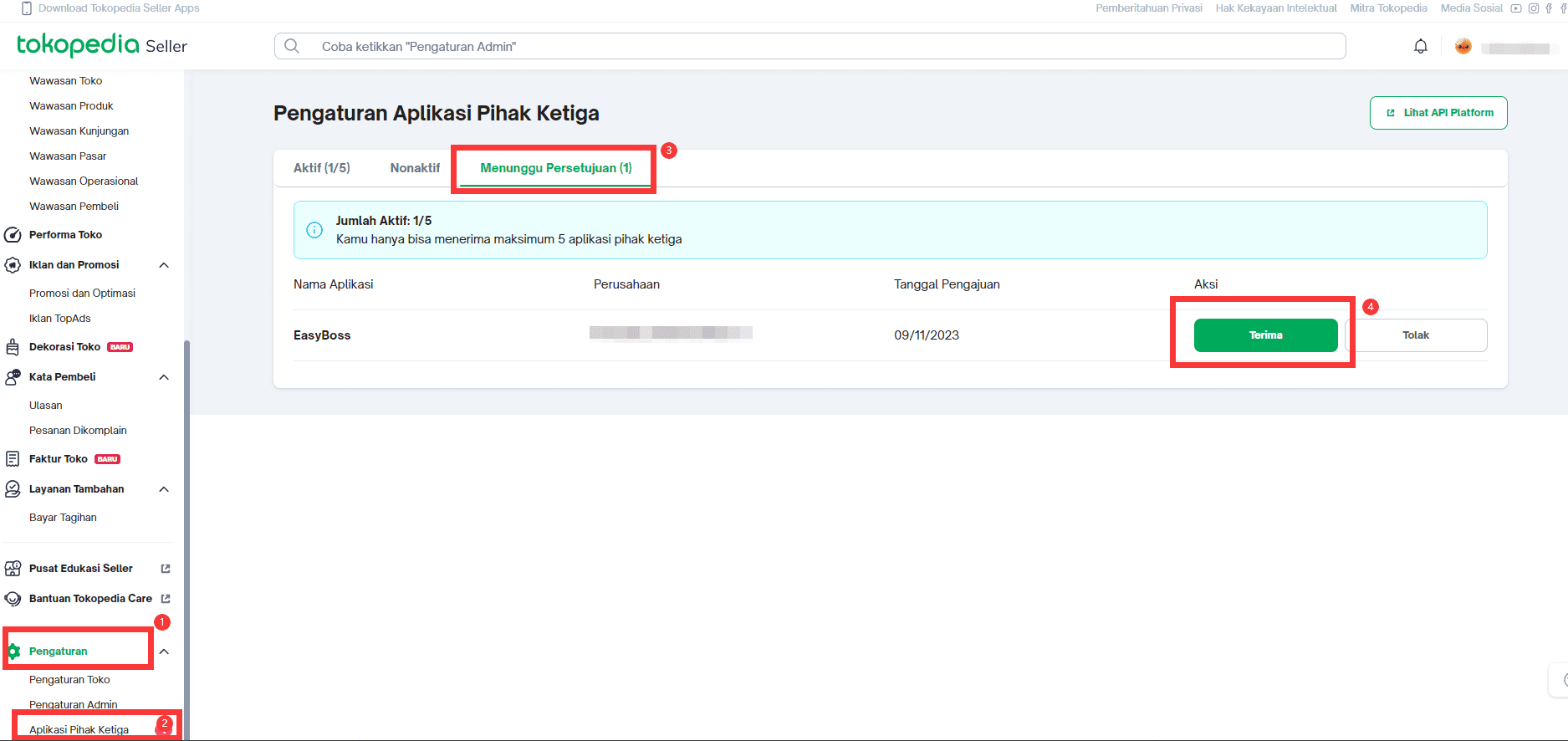Click the user profile avatar
1568x741 pixels.
[x=1463, y=47]
